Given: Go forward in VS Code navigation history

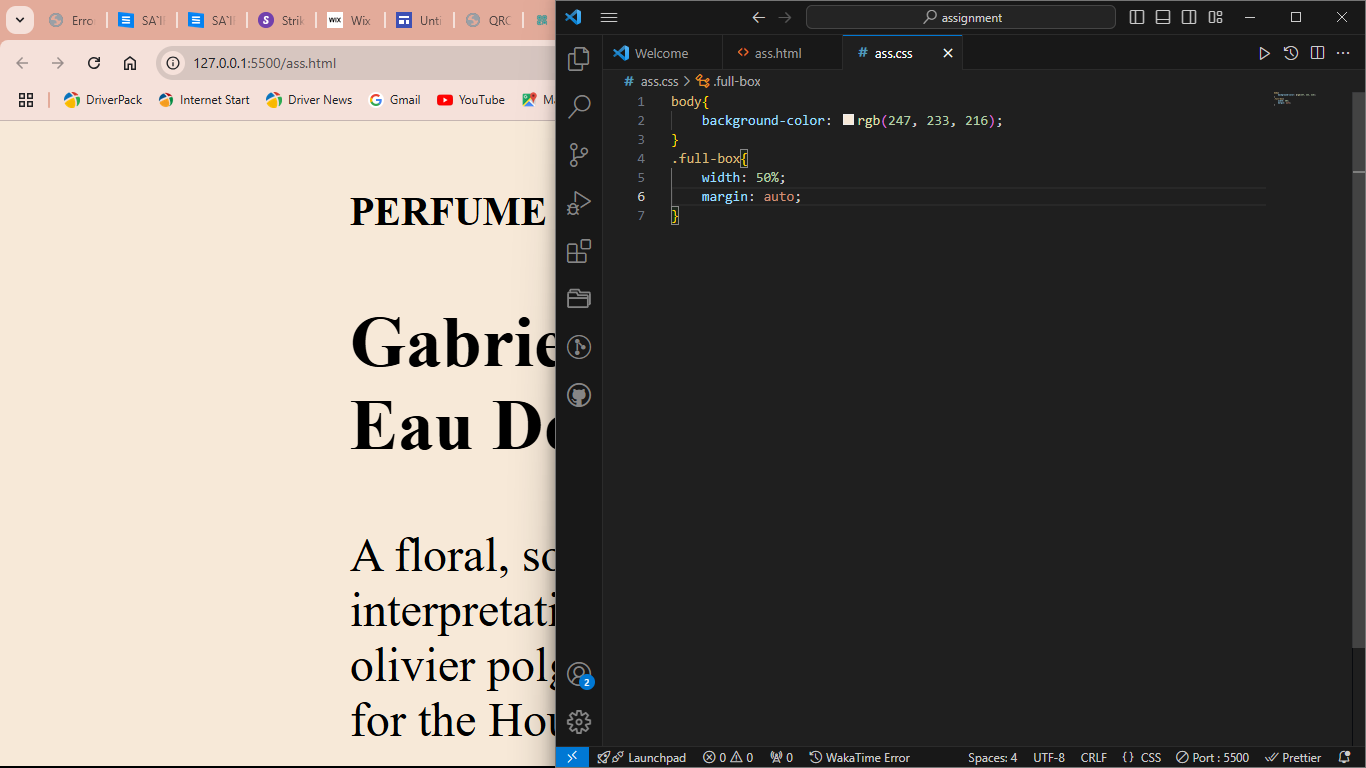Looking at the screenshot, I should click(785, 17).
